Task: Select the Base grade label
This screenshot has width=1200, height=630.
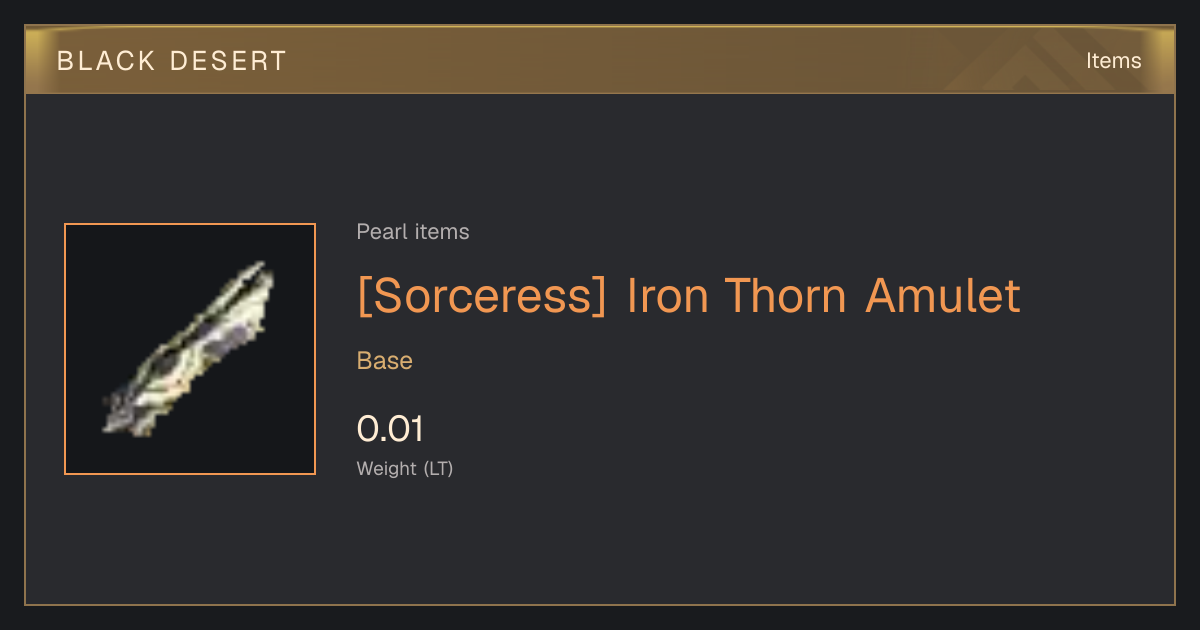Action: [x=385, y=361]
